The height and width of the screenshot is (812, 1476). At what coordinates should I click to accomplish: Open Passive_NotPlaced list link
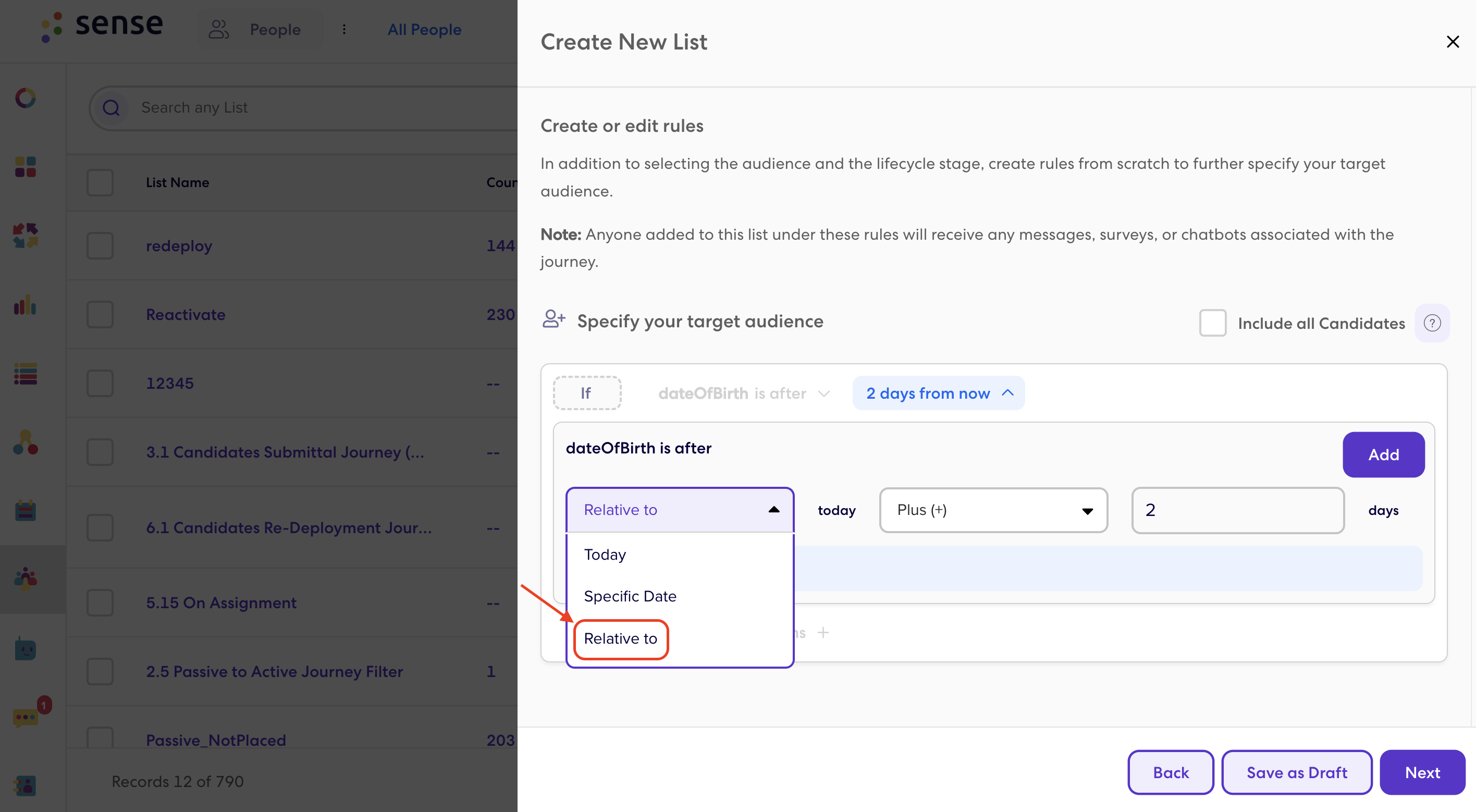click(x=216, y=740)
